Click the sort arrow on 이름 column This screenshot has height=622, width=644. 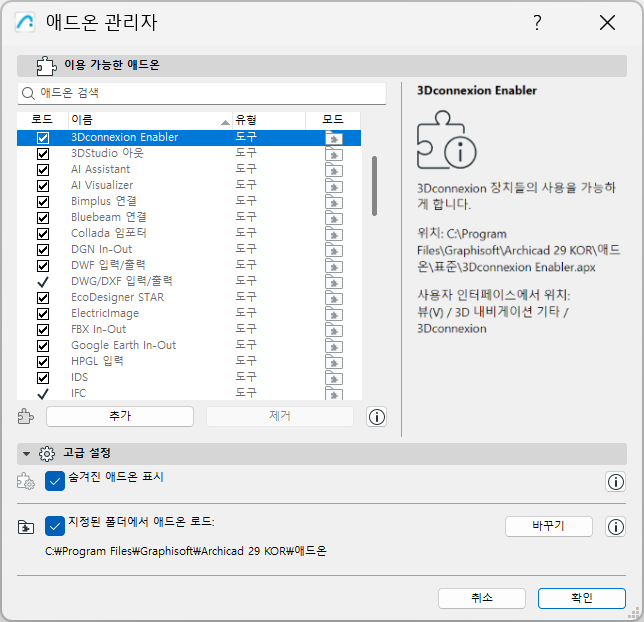[x=225, y=122]
